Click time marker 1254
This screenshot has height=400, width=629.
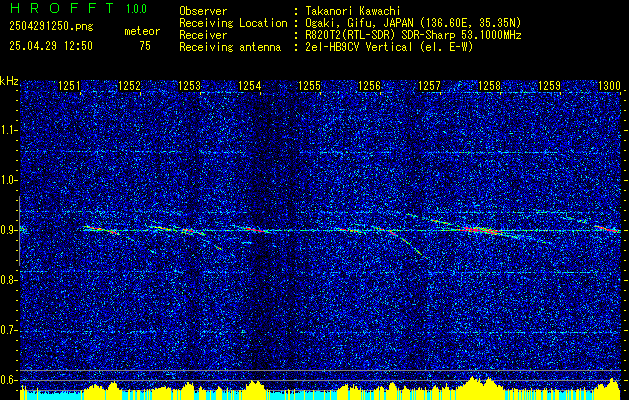(250, 86)
